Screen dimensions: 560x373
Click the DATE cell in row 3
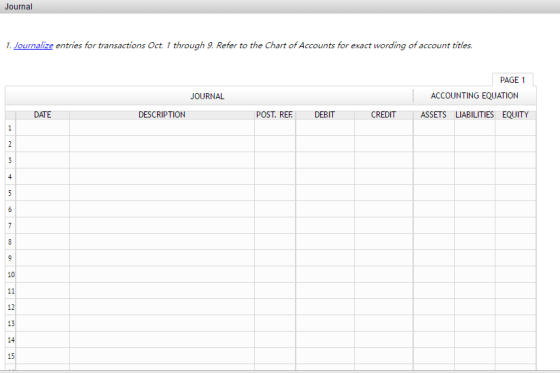42,160
